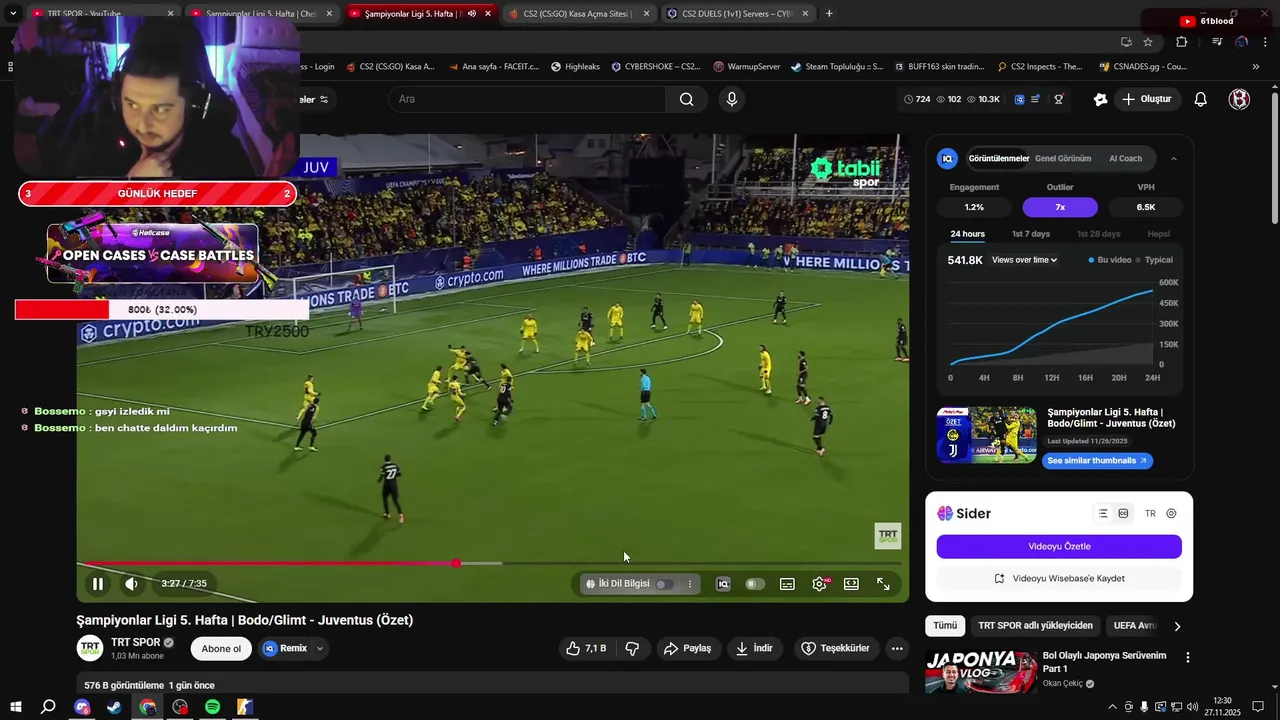Open the notifications bell
The height and width of the screenshot is (720, 1280).
(1201, 99)
